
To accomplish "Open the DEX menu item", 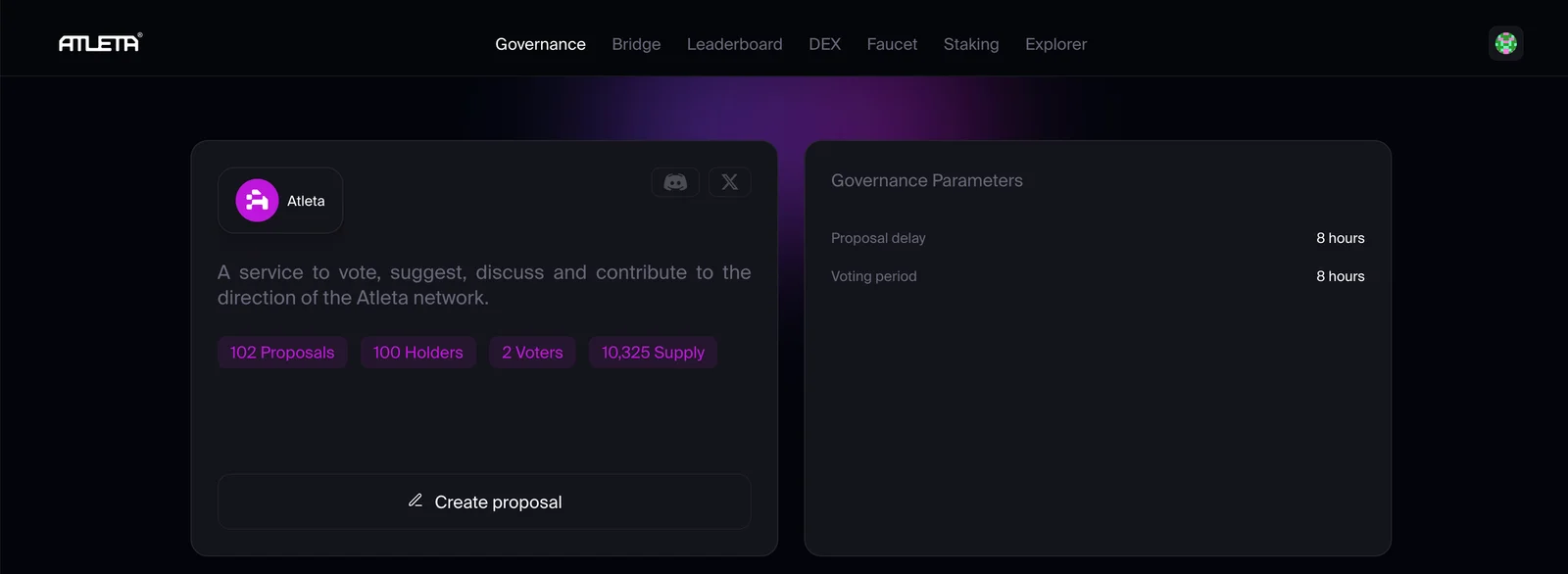I will pyautogui.click(x=825, y=44).
